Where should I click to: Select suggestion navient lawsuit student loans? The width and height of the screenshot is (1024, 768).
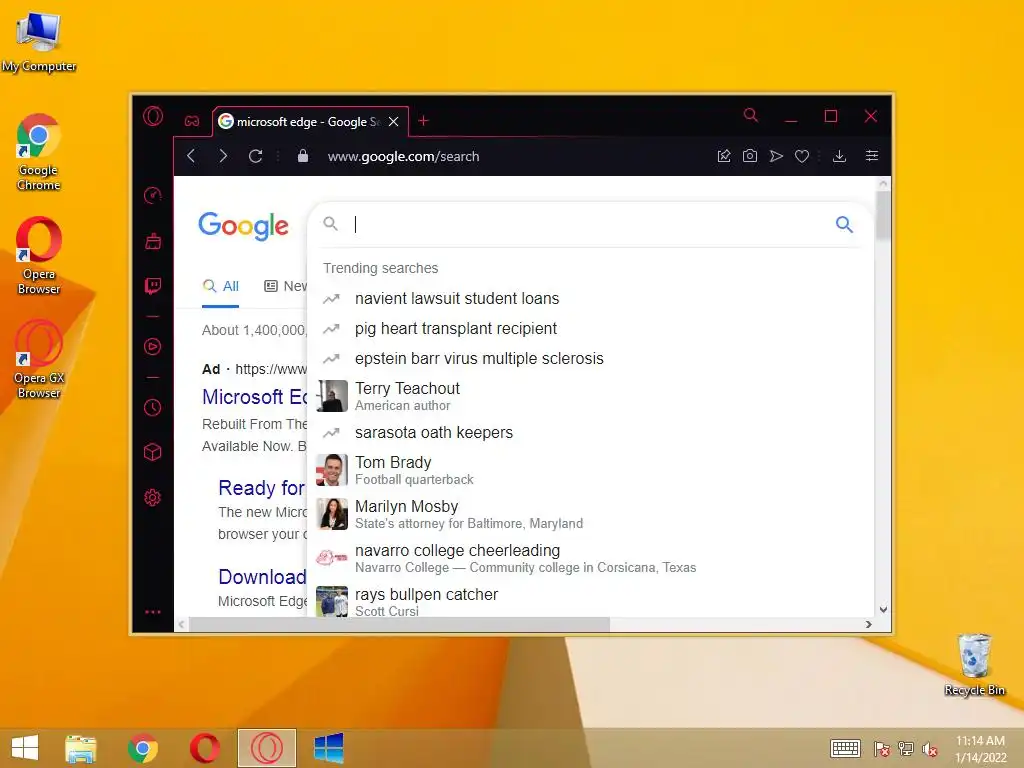(591, 298)
